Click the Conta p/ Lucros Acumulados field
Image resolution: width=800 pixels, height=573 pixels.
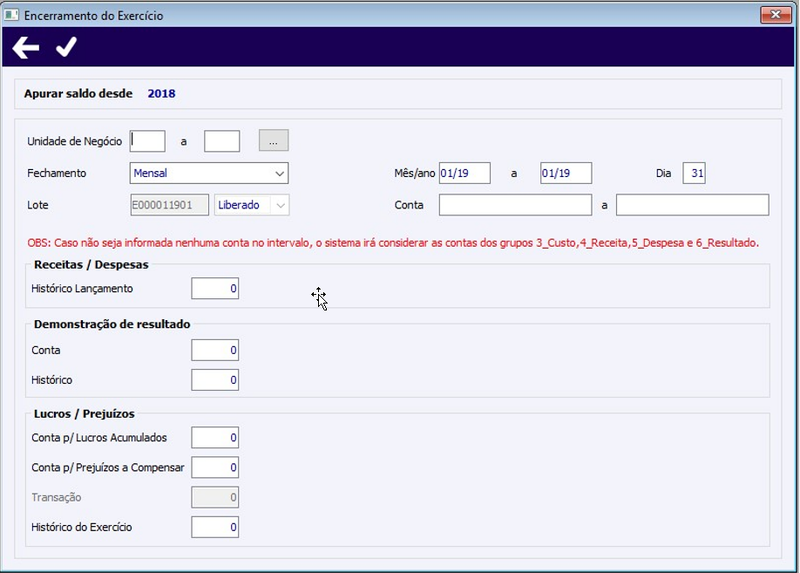coord(215,437)
